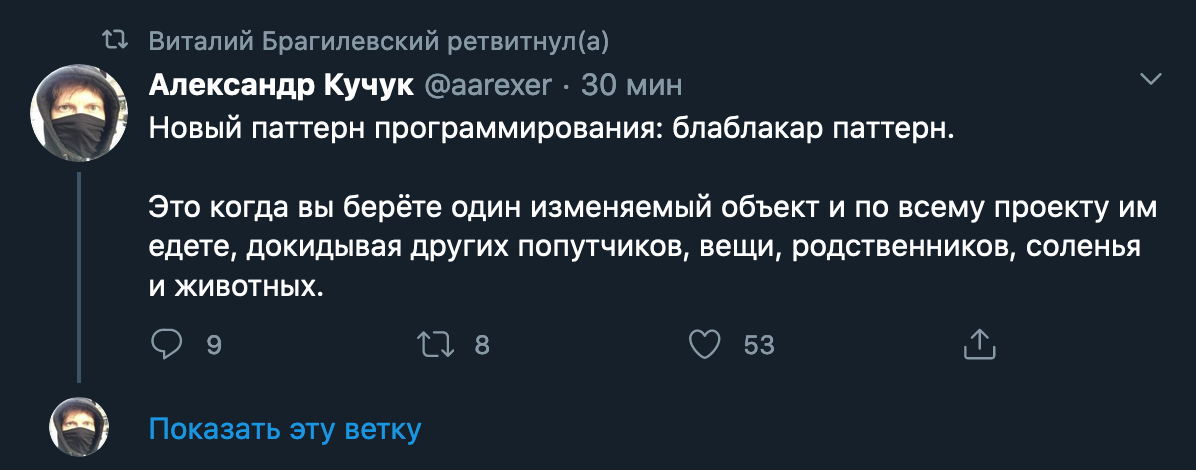
Task: Click the retweet count 8
Action: click(x=481, y=346)
